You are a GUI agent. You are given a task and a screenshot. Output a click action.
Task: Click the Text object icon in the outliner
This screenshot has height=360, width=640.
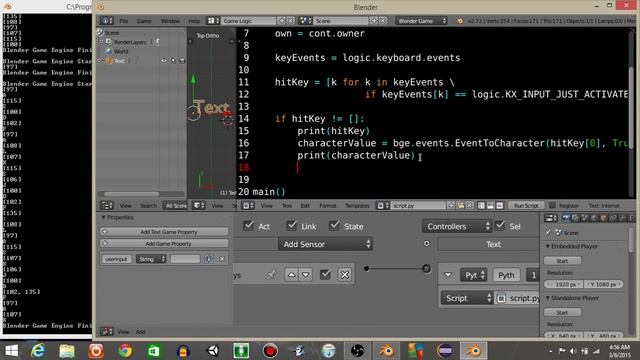[109, 60]
